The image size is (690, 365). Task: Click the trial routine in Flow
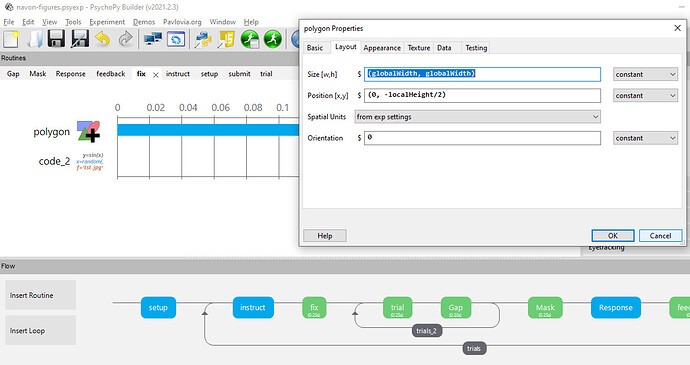pos(397,307)
